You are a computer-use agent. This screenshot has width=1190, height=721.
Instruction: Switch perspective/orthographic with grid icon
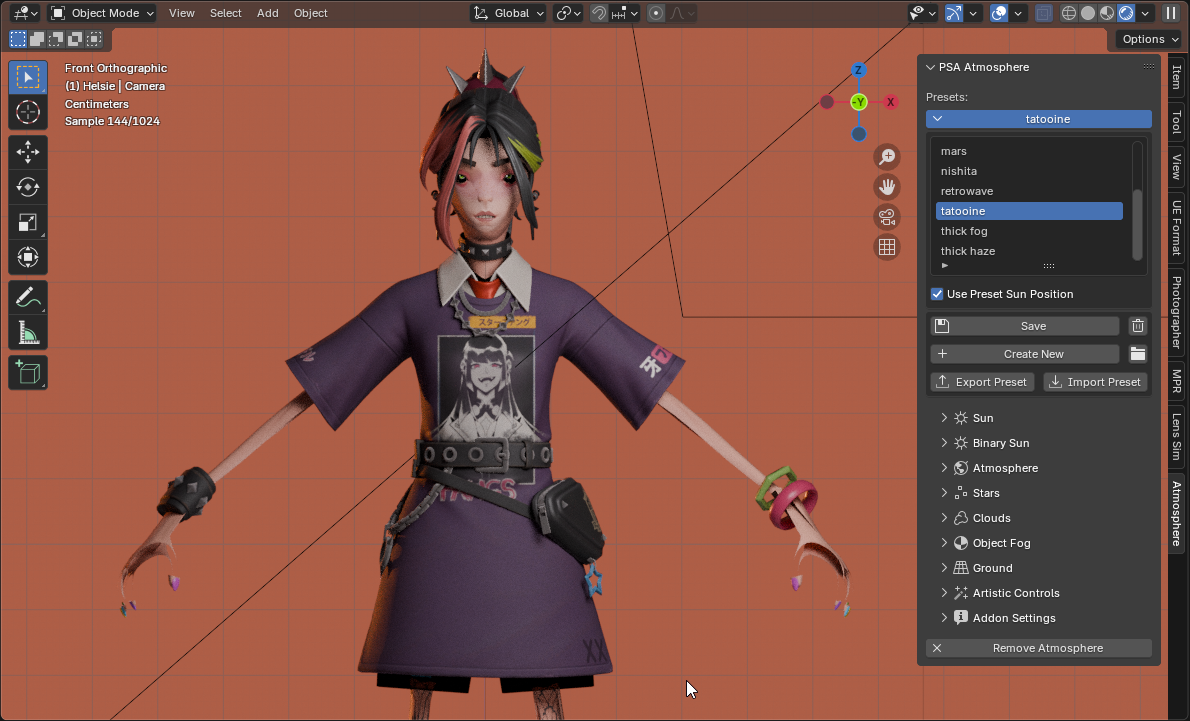coord(886,247)
